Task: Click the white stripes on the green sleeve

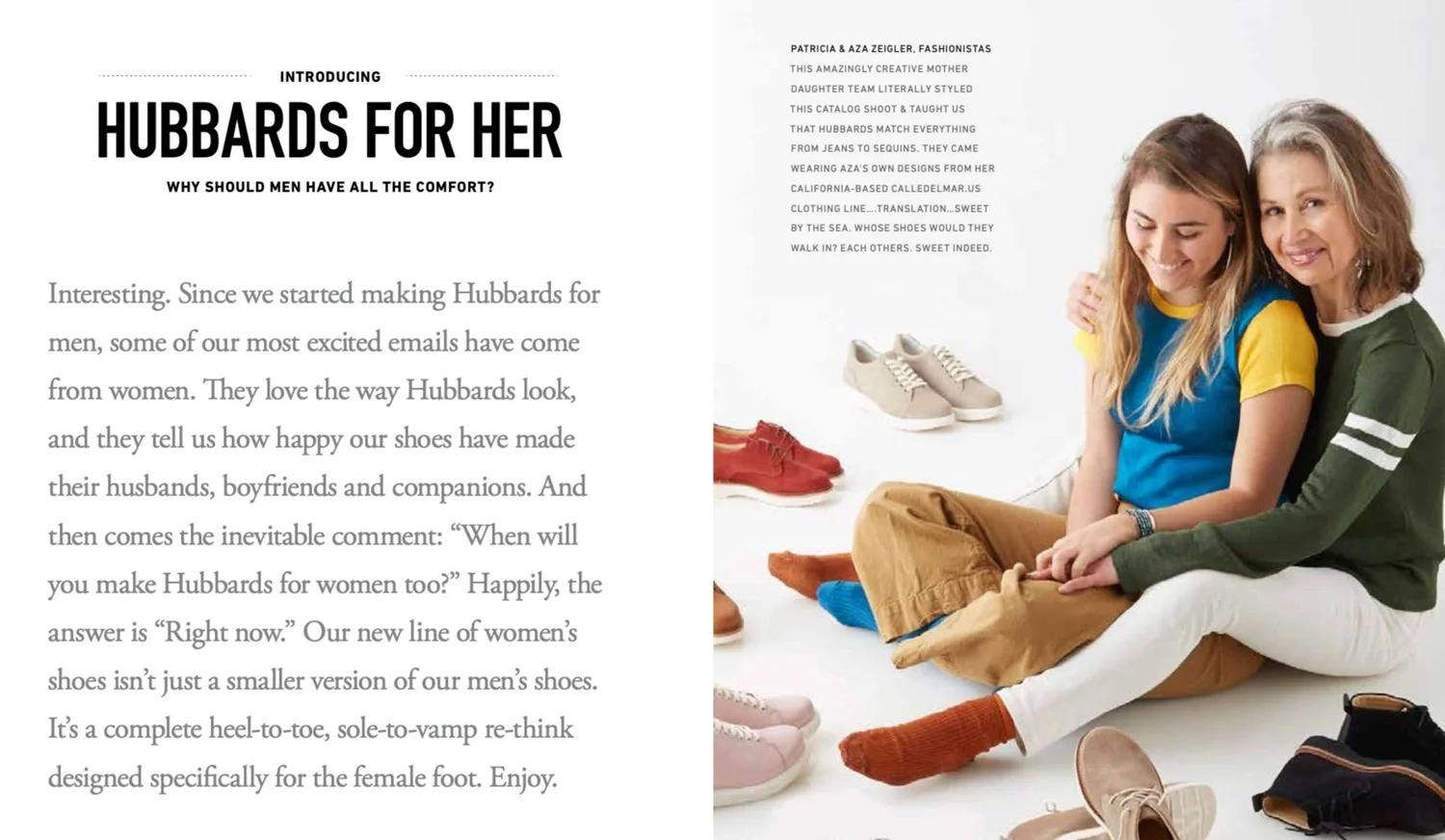Action: tap(1373, 439)
